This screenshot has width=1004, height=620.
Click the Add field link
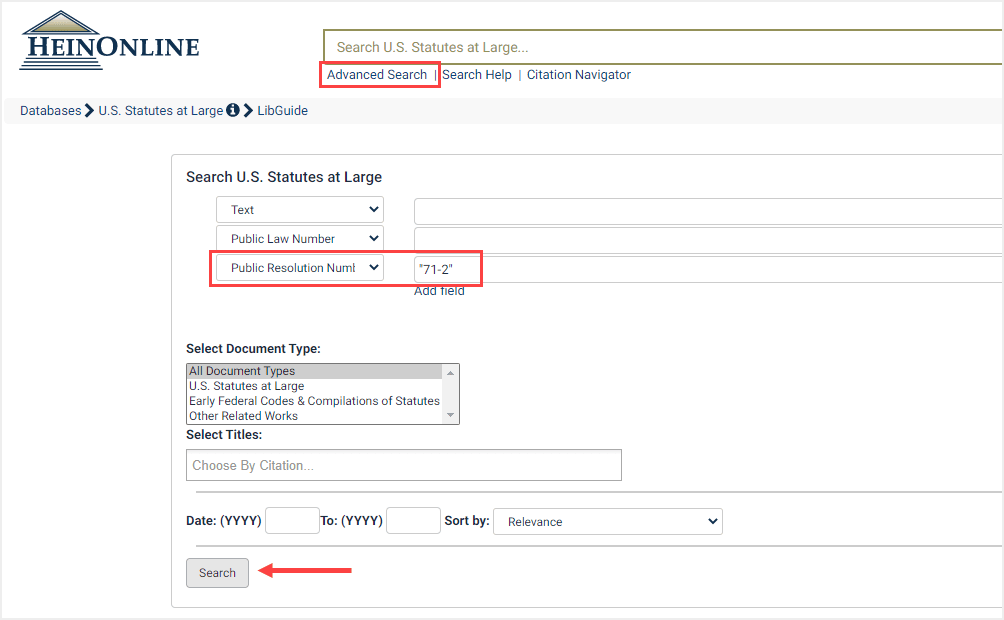[x=439, y=291]
